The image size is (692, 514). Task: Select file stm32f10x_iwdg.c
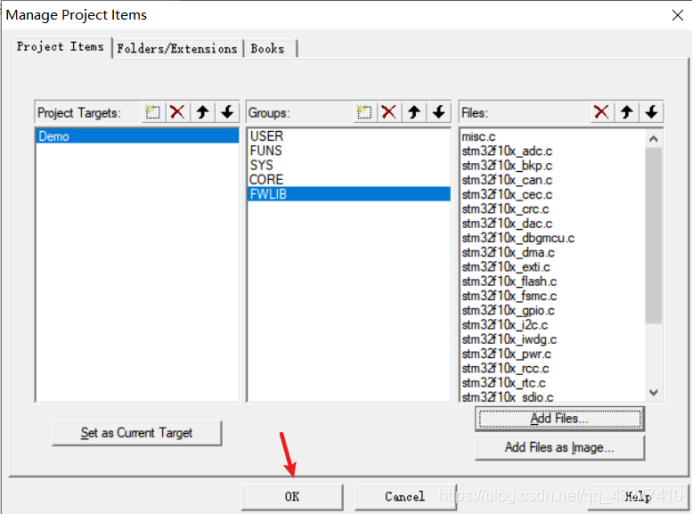pyautogui.click(x=553, y=339)
